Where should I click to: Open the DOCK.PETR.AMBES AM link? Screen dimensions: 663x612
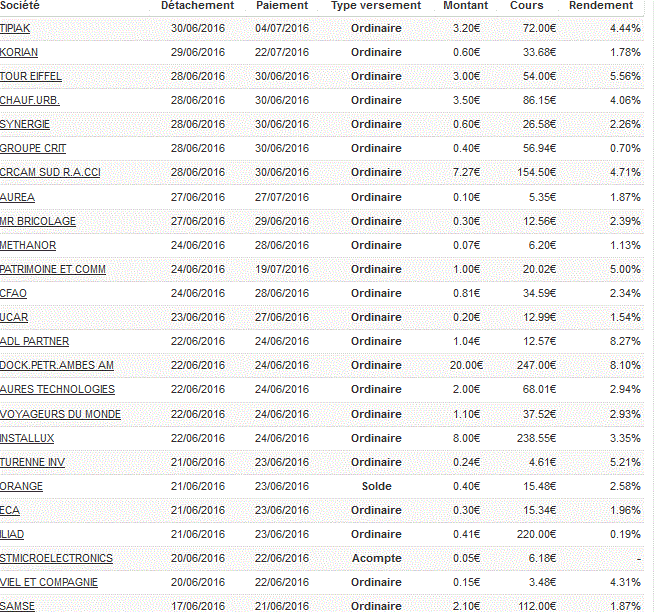point(57,366)
